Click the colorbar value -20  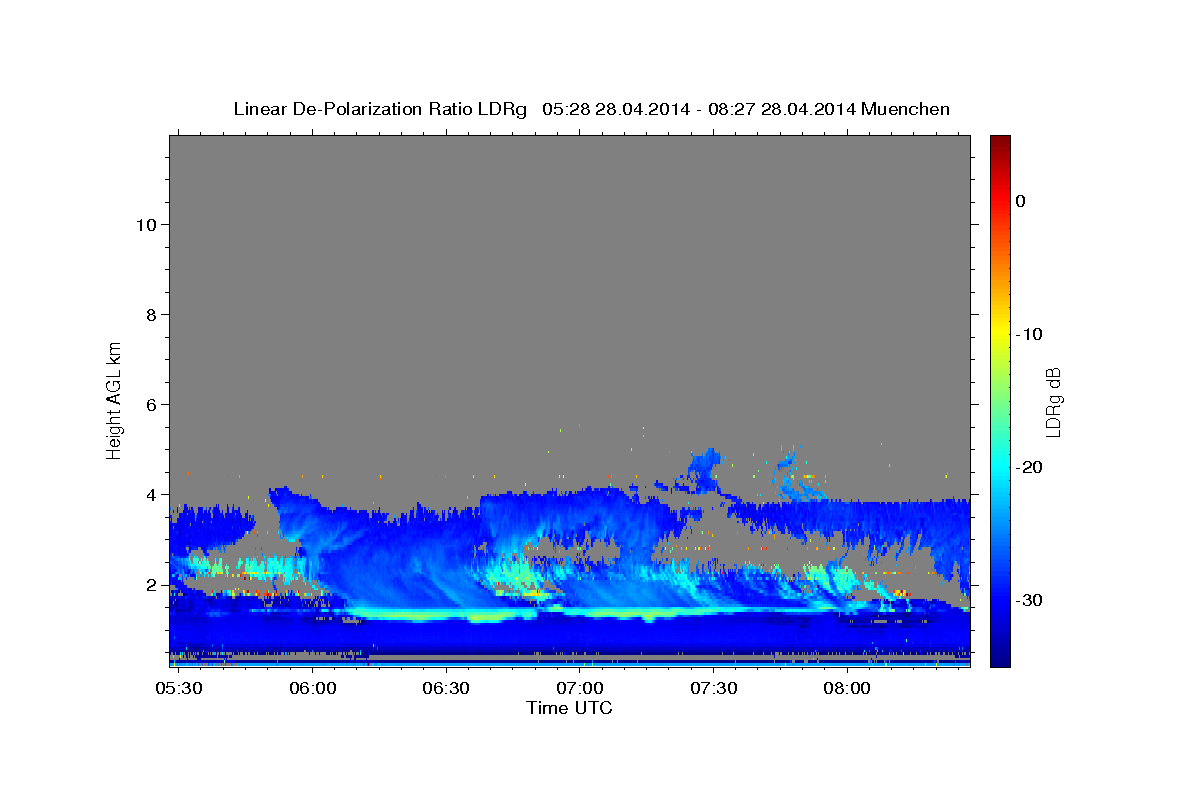click(1029, 467)
